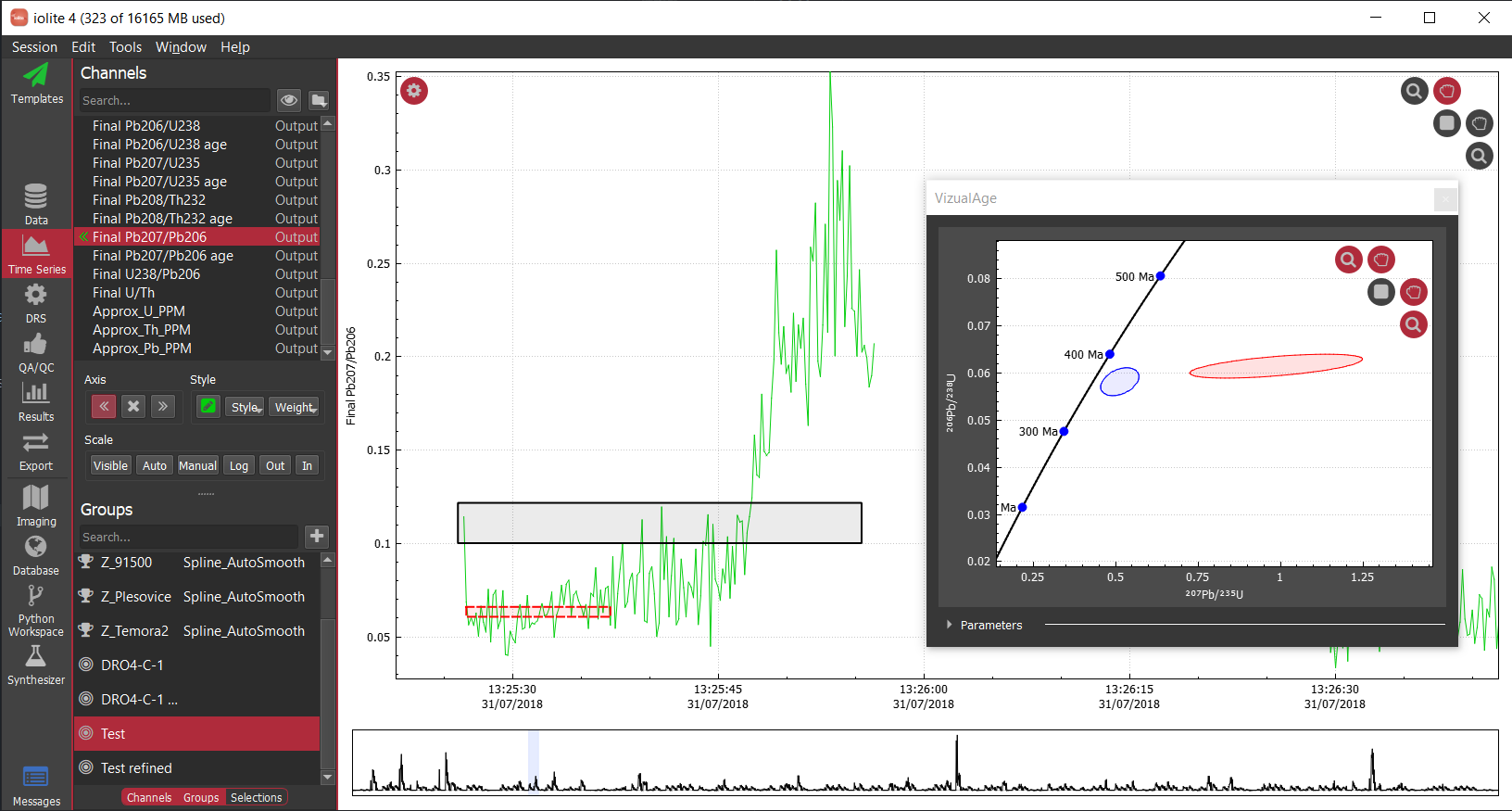Toggle the circle icon for DRO4-C-1 group
This screenshot has width=1512, height=811.
coord(86,665)
